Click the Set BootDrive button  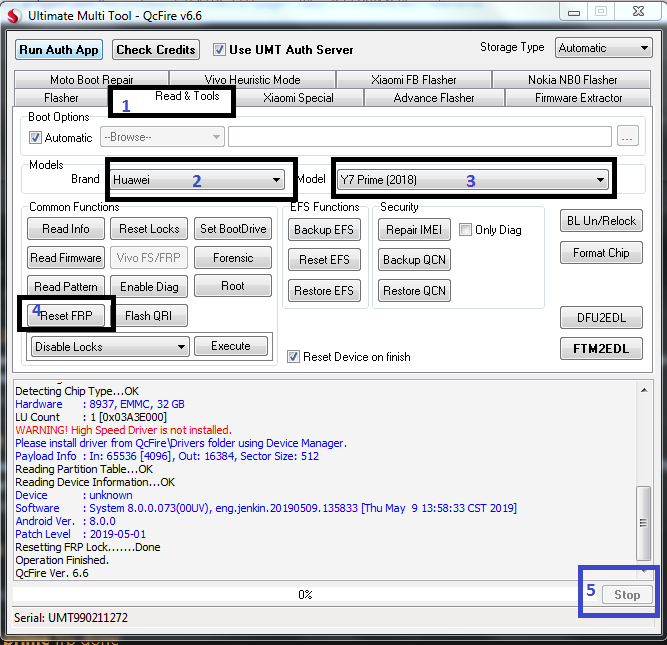pos(233,229)
